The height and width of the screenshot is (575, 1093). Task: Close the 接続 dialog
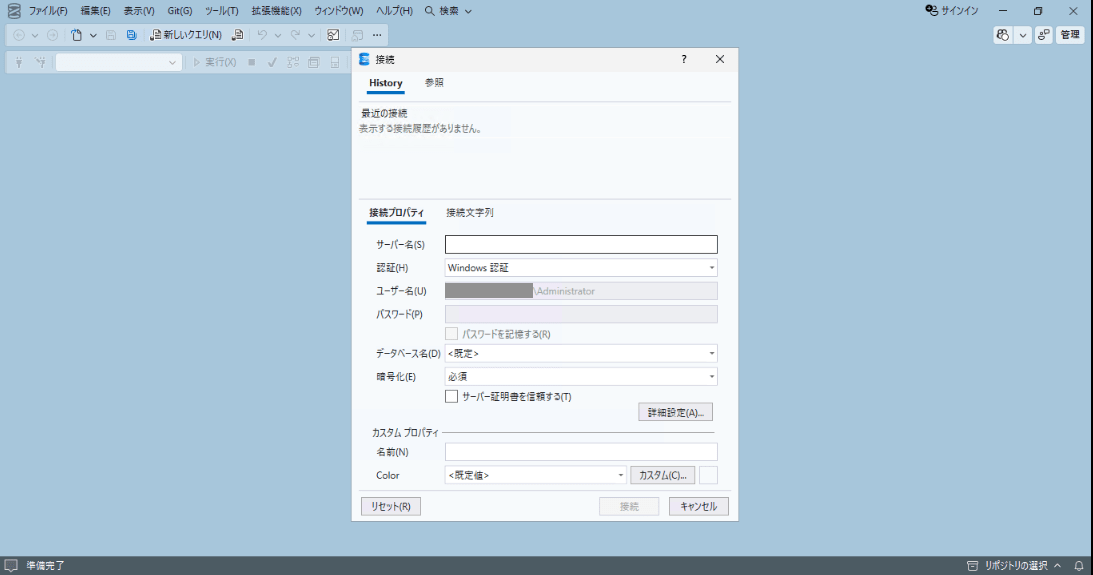(720, 59)
